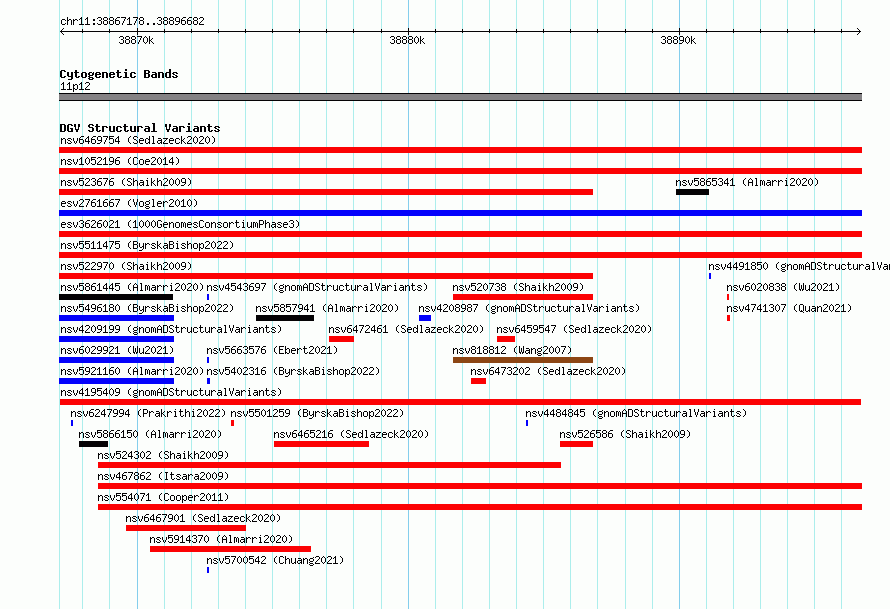
Task: Click red bar under nsv6472461
Action: (341, 339)
